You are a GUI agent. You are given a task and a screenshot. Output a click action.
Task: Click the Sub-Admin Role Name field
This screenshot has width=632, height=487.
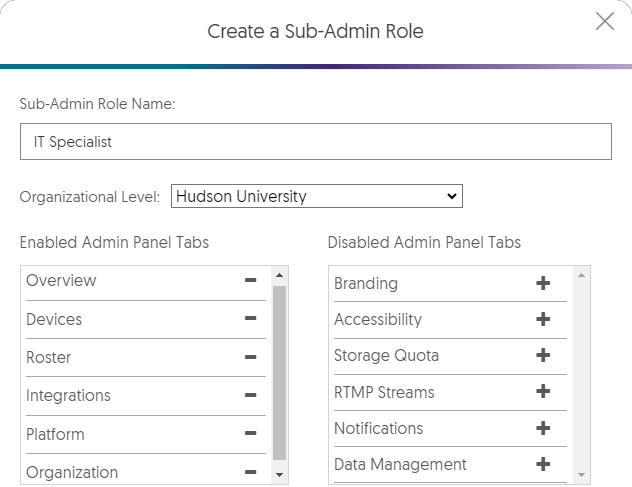315,142
